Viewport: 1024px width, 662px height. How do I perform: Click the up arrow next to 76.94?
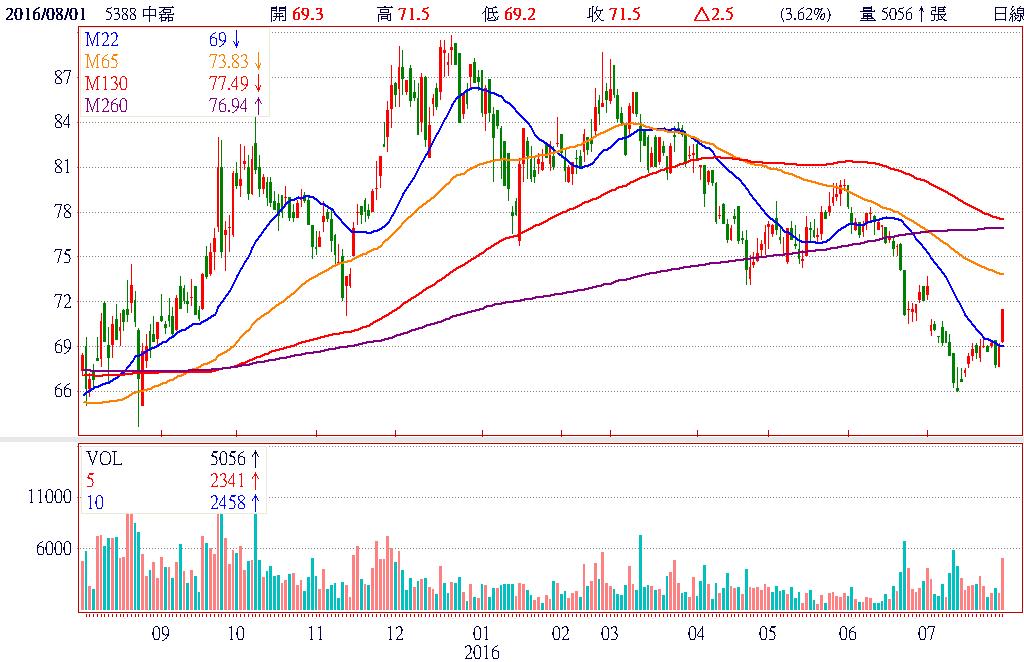(256, 105)
